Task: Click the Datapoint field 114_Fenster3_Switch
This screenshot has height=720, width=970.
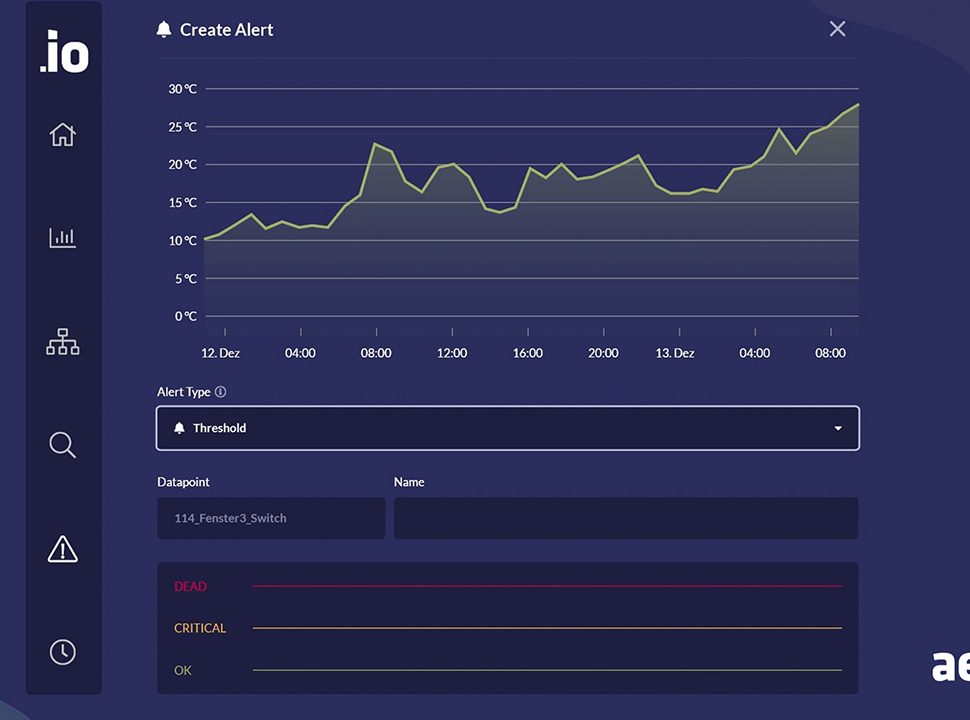Action: click(x=271, y=518)
